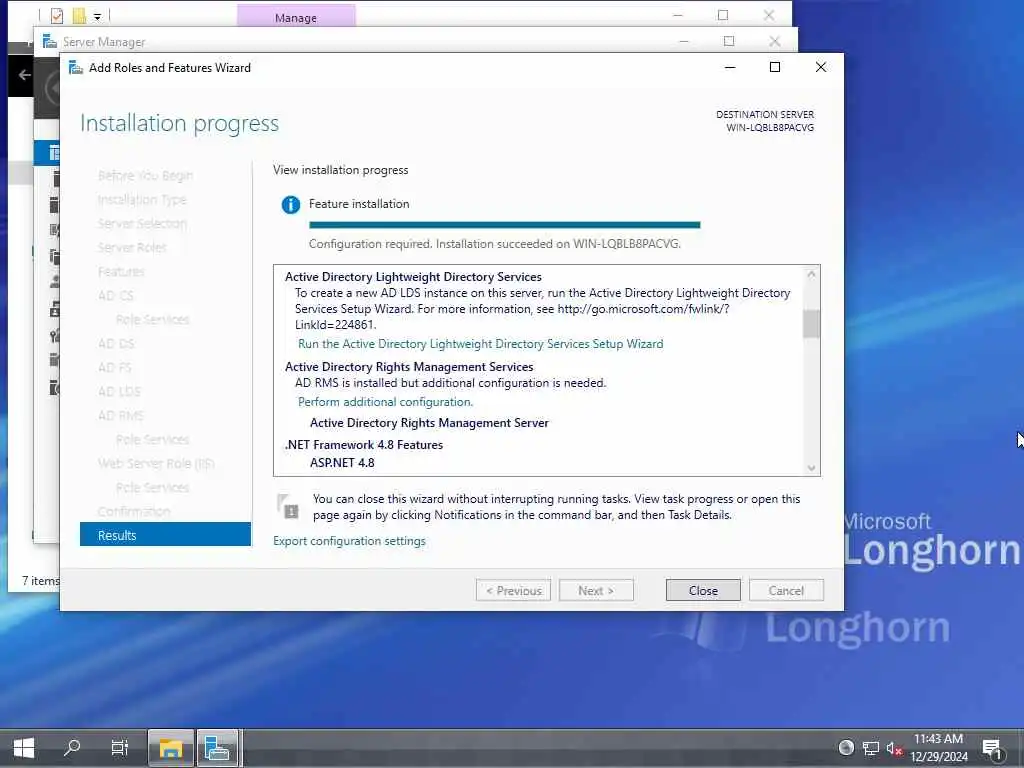Click the scroll up arrow of results list

coord(811,274)
